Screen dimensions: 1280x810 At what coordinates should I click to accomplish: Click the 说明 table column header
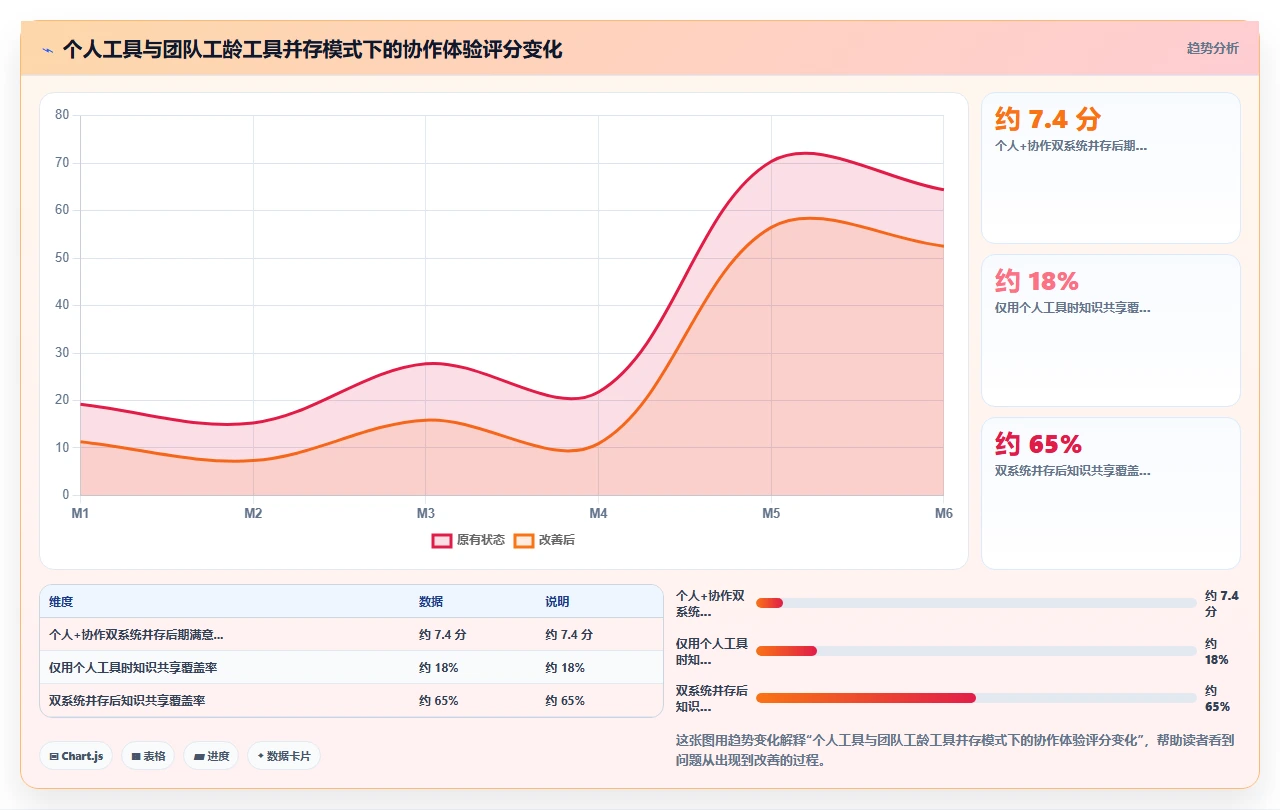coord(557,602)
